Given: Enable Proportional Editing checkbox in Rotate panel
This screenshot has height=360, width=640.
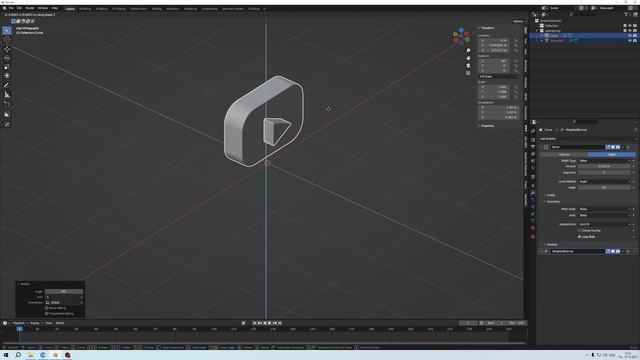Looking at the screenshot, I should point(47,314).
